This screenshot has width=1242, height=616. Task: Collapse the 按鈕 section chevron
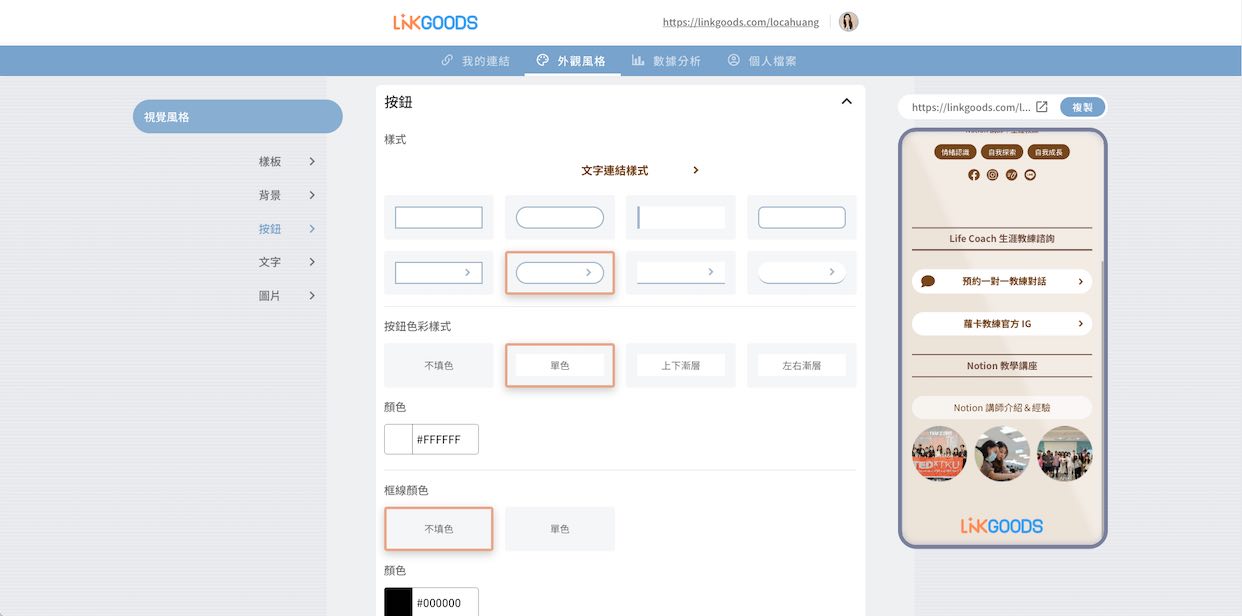click(x=846, y=101)
